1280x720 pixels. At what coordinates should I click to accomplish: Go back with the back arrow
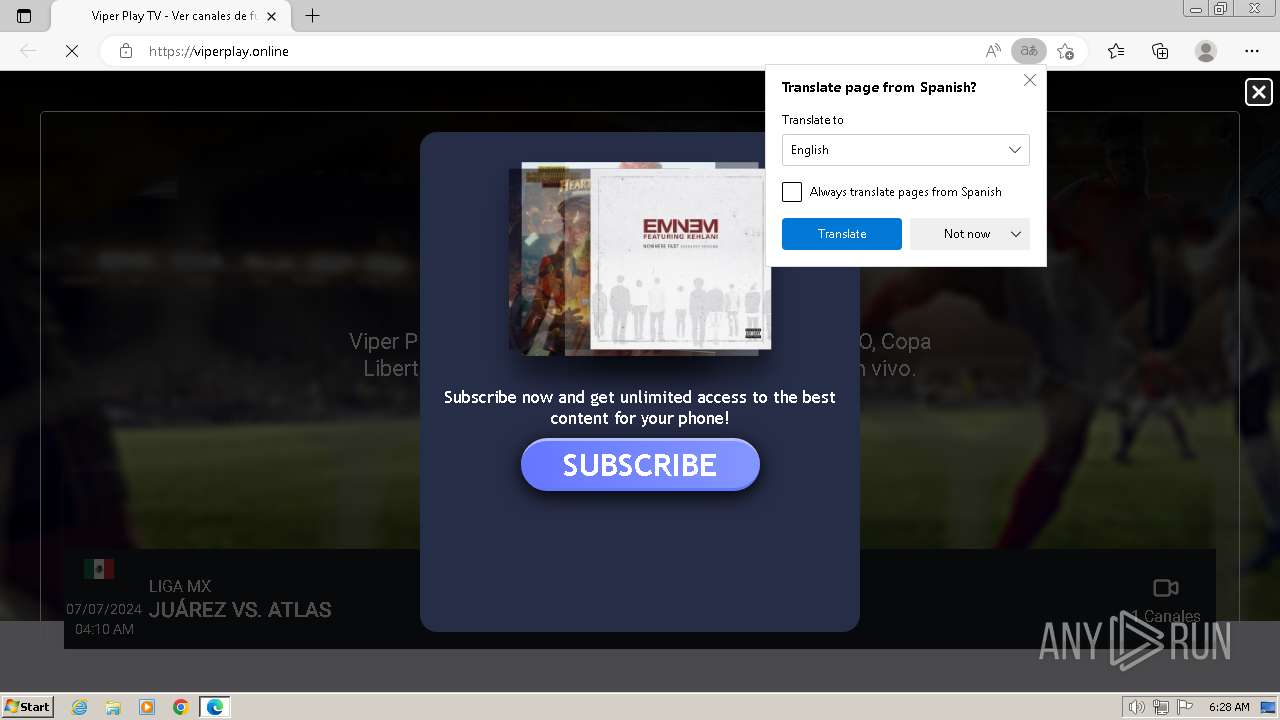click(x=28, y=51)
